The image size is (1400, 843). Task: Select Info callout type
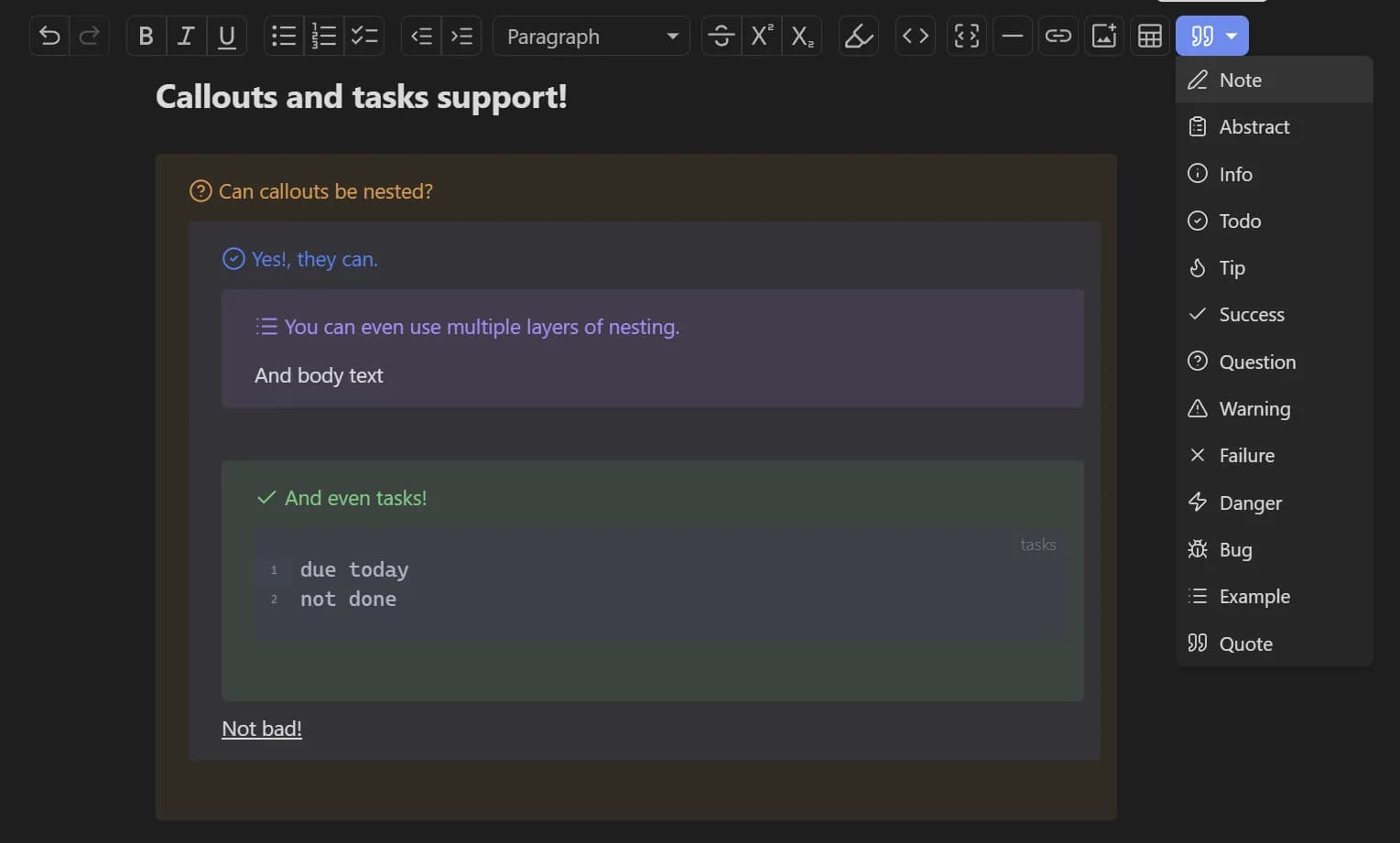click(1275, 174)
